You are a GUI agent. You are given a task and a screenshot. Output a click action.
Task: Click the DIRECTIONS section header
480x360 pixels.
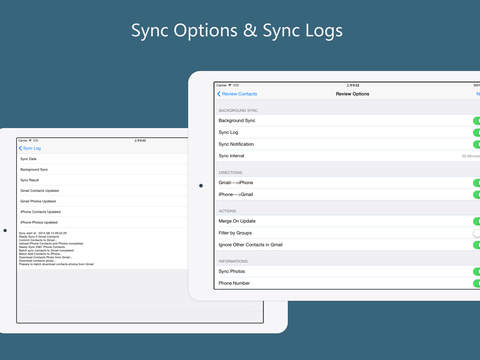point(230,172)
